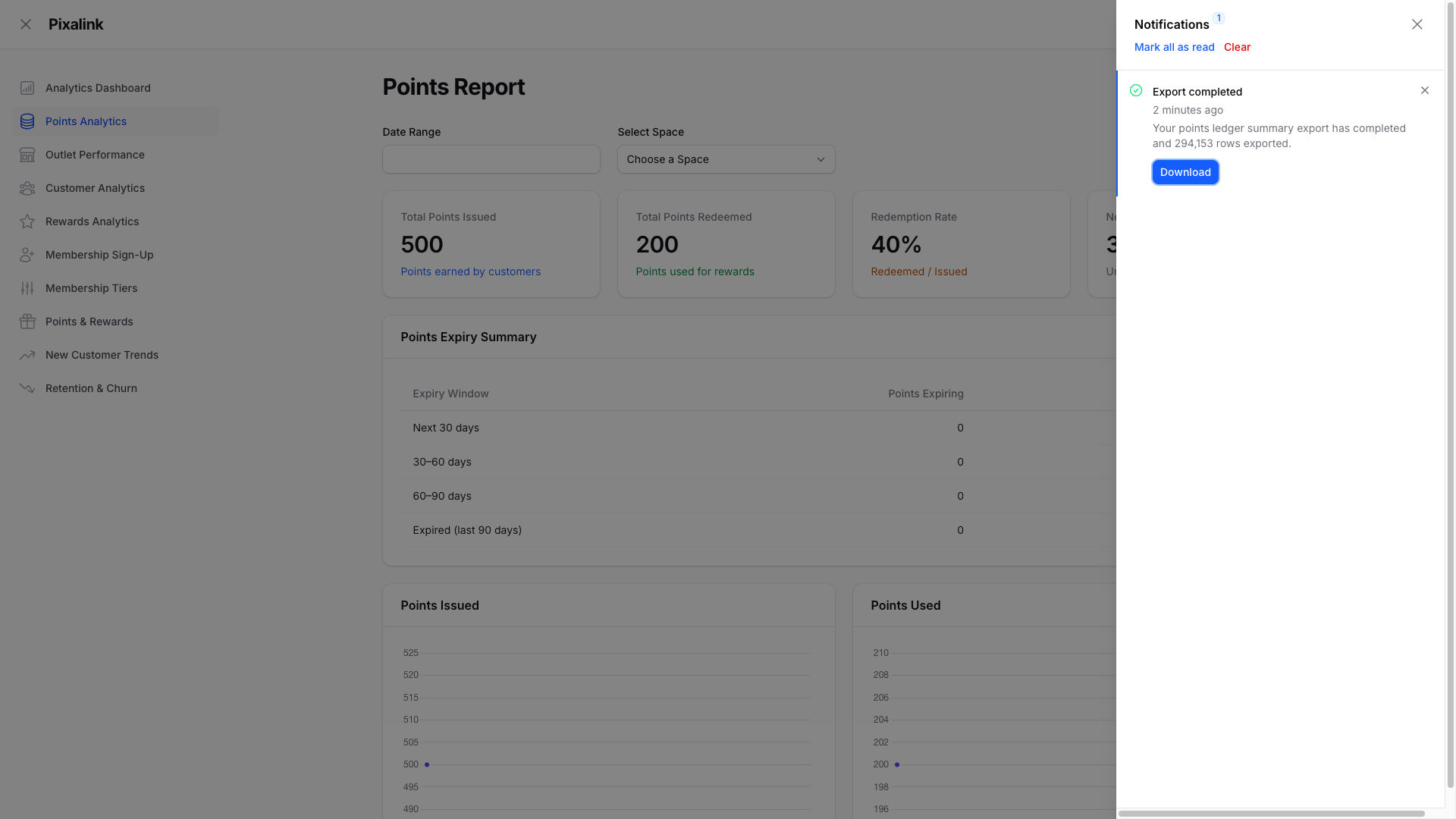
Task: Open Analytics Dashboard from the sidebar
Action: pos(115,88)
